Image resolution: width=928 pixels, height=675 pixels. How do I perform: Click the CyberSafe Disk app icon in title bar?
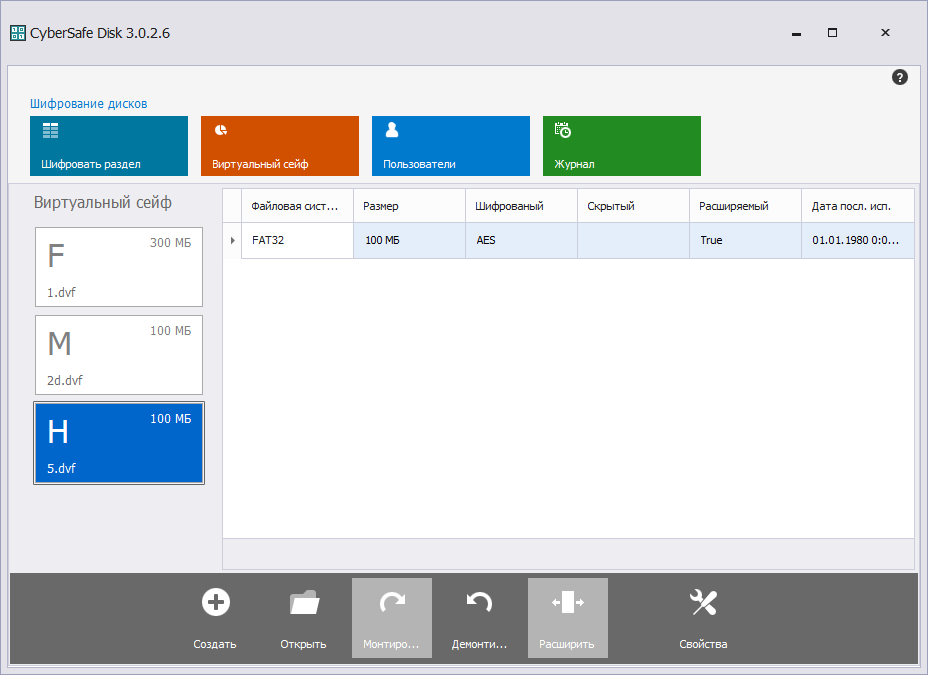click(x=18, y=33)
